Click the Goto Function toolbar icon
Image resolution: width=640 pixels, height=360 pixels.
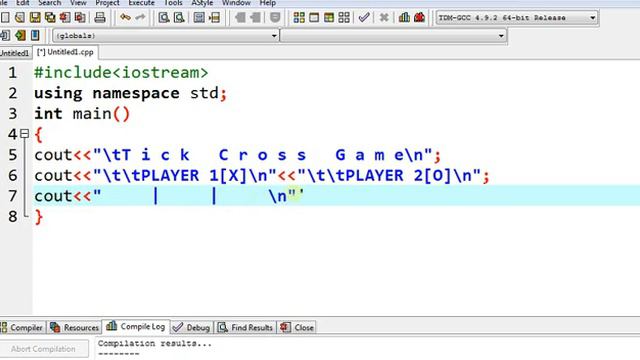pos(199,18)
